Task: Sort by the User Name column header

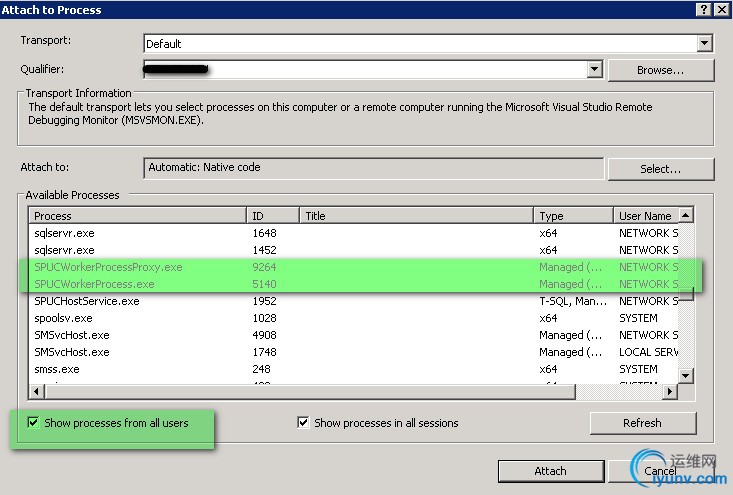Action: 646,216
